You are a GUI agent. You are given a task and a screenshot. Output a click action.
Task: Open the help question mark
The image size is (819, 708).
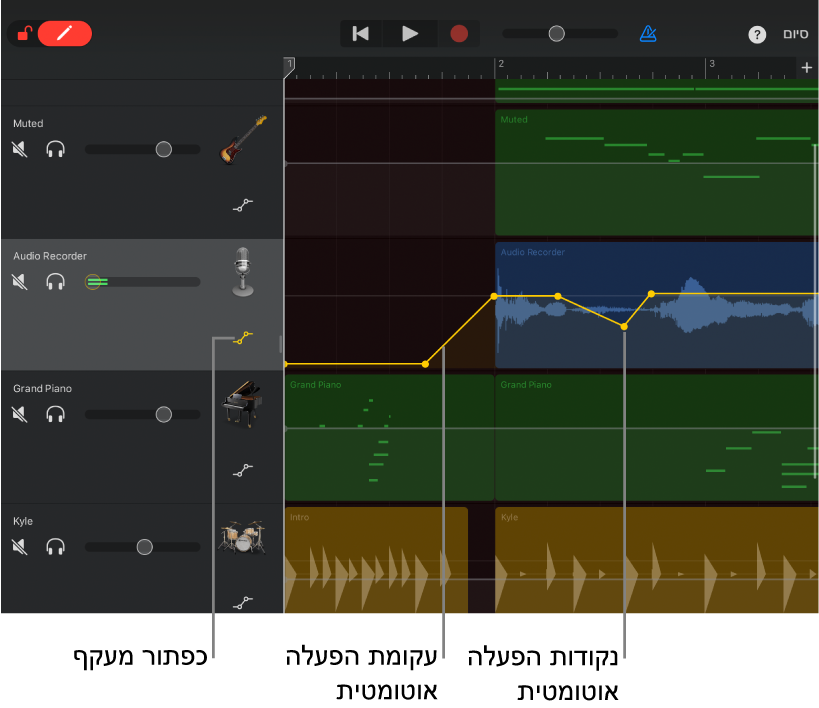[757, 35]
